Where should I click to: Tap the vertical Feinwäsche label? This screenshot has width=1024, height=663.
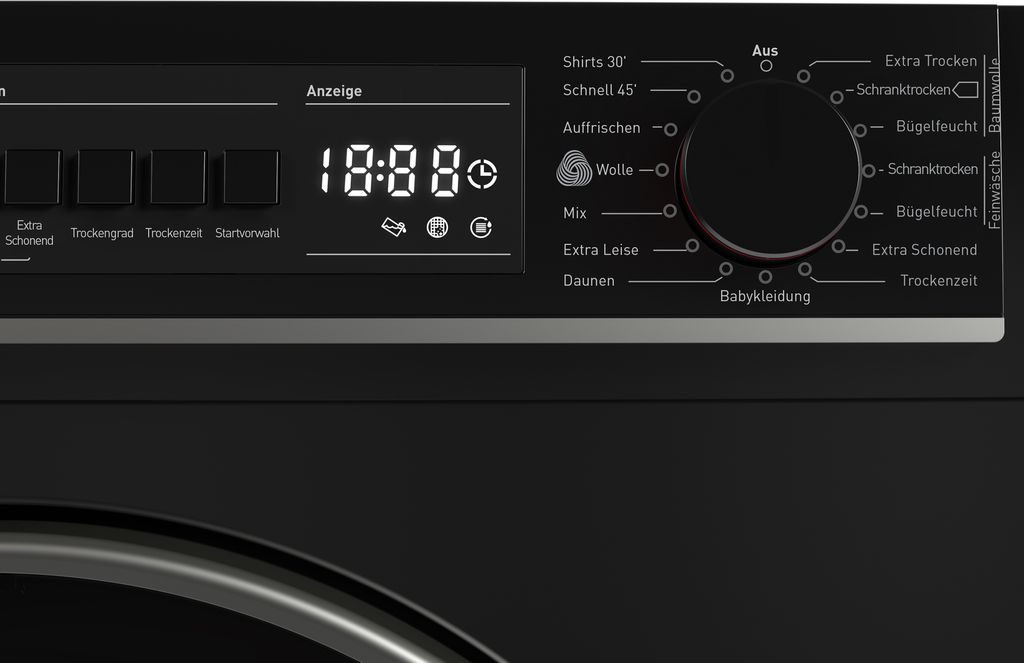(994, 190)
